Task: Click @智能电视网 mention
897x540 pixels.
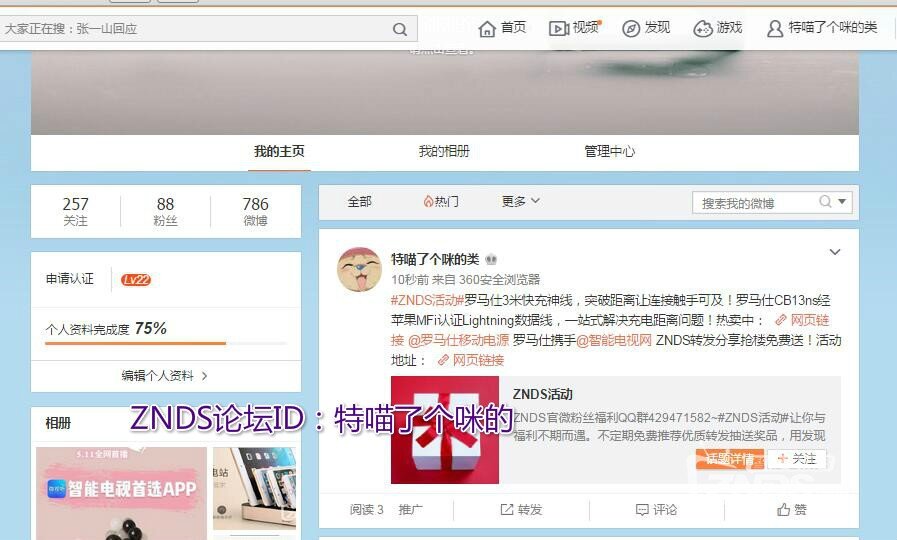Action: (614, 340)
